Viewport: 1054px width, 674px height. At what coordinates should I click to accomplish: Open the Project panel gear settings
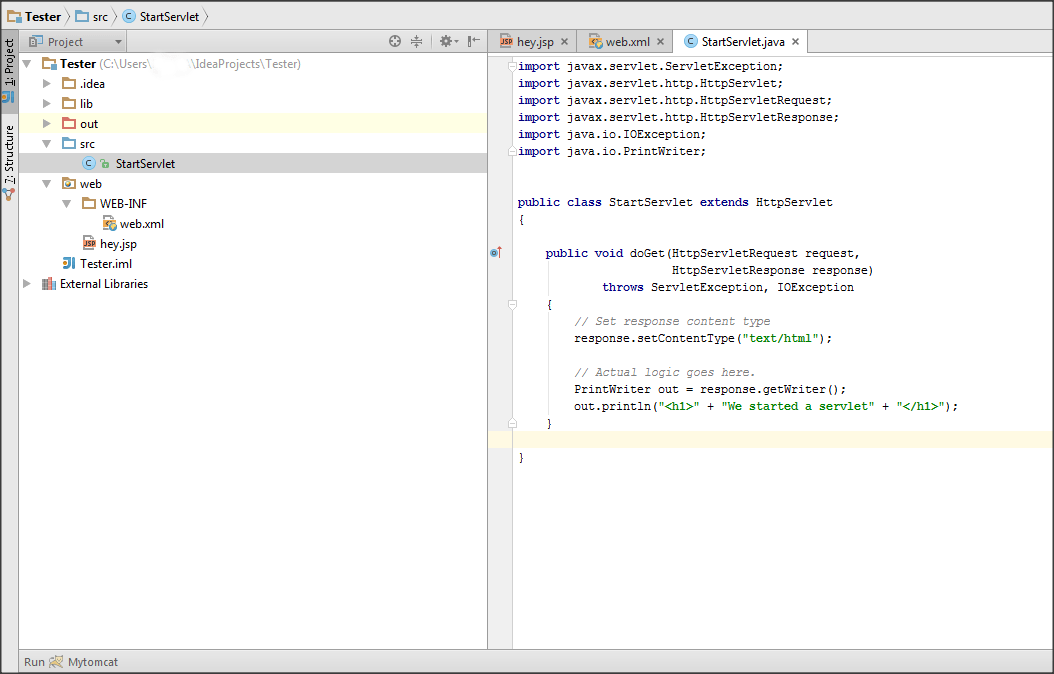point(446,42)
